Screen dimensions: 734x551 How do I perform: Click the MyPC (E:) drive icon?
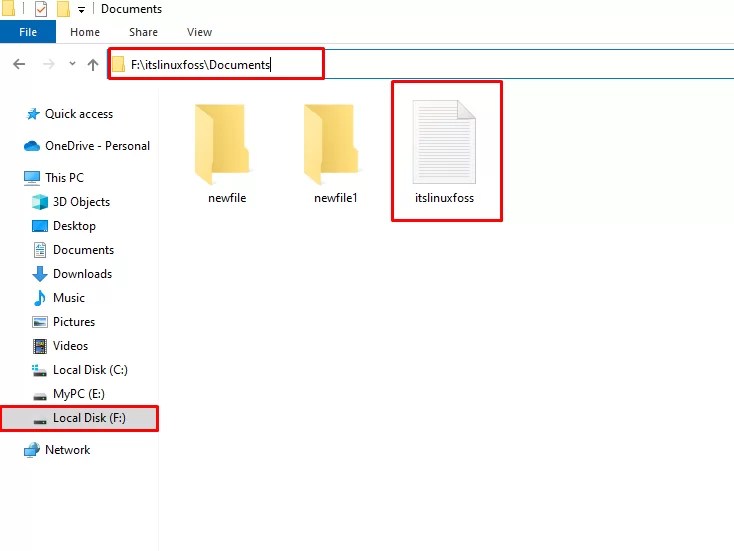(40, 396)
